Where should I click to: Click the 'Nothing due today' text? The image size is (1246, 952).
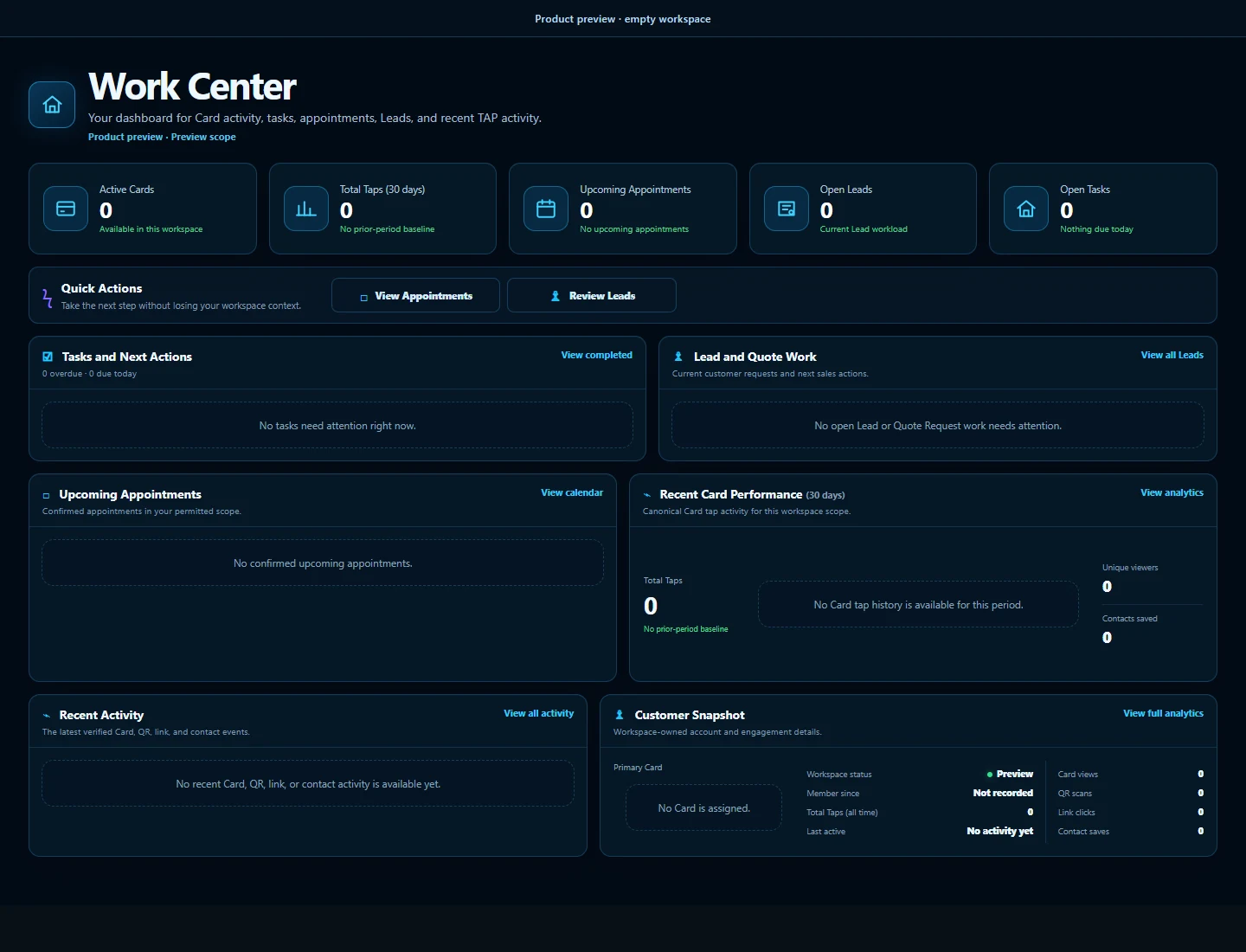pyautogui.click(x=1096, y=229)
